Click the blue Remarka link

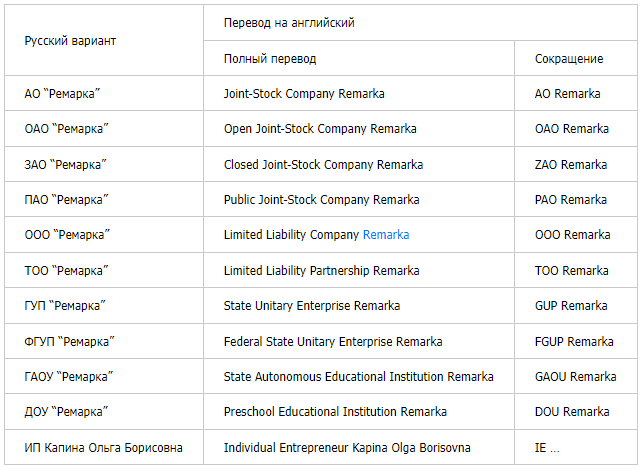tap(386, 235)
